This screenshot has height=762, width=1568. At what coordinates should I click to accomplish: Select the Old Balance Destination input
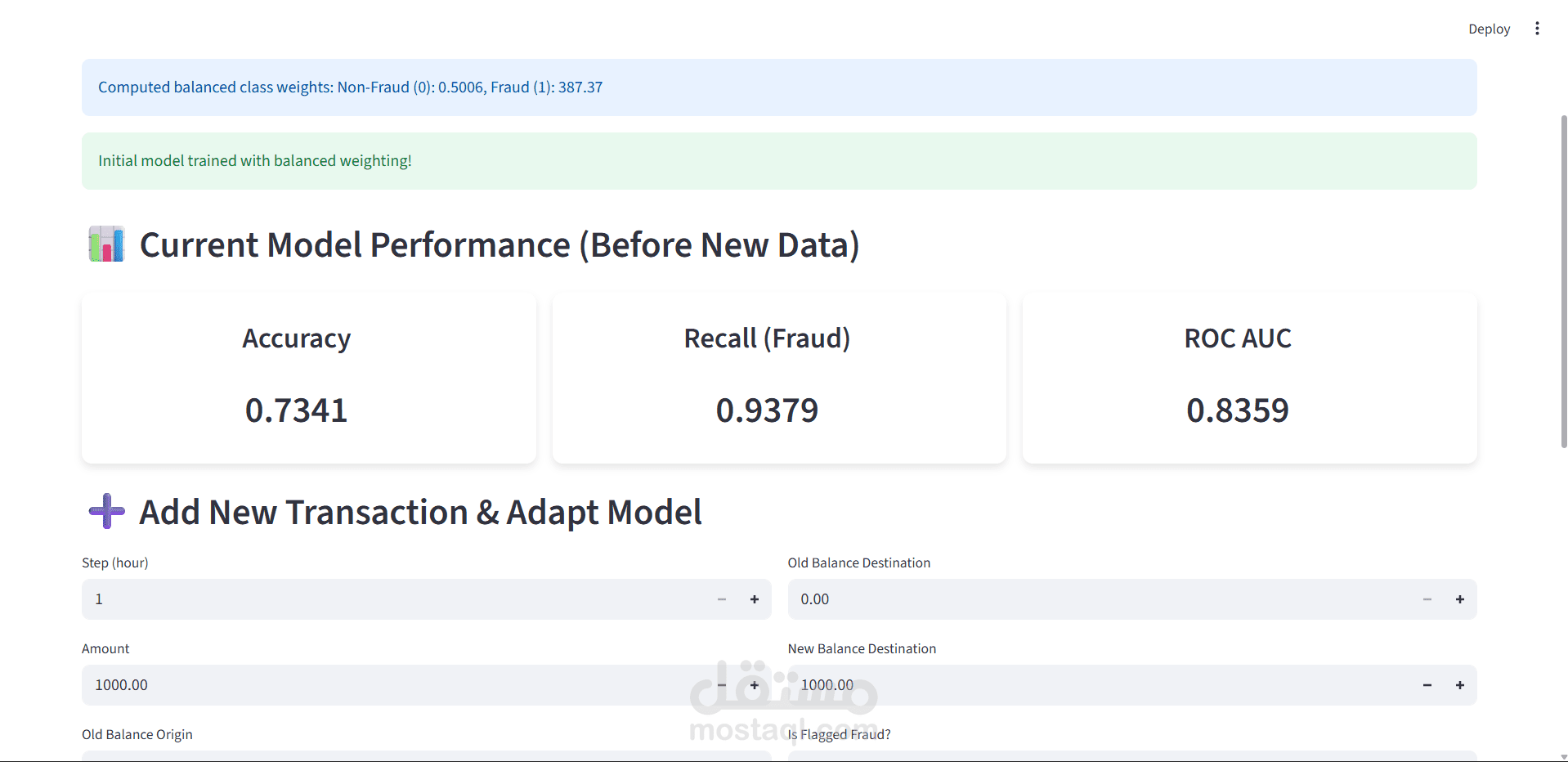click(x=1095, y=599)
